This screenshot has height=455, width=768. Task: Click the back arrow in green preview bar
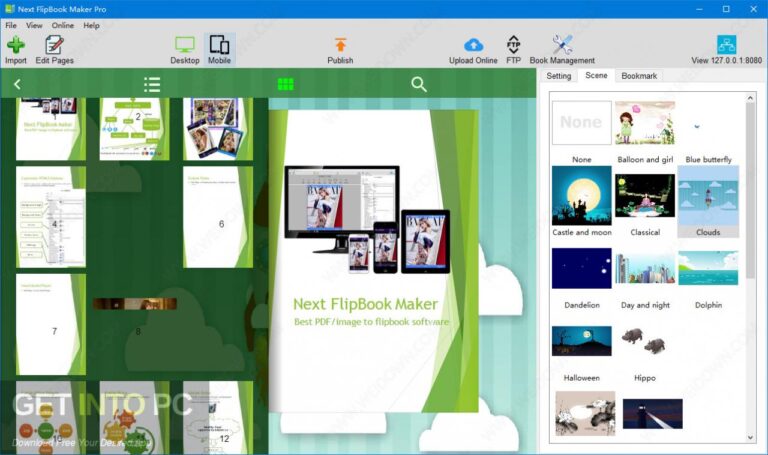pos(17,84)
